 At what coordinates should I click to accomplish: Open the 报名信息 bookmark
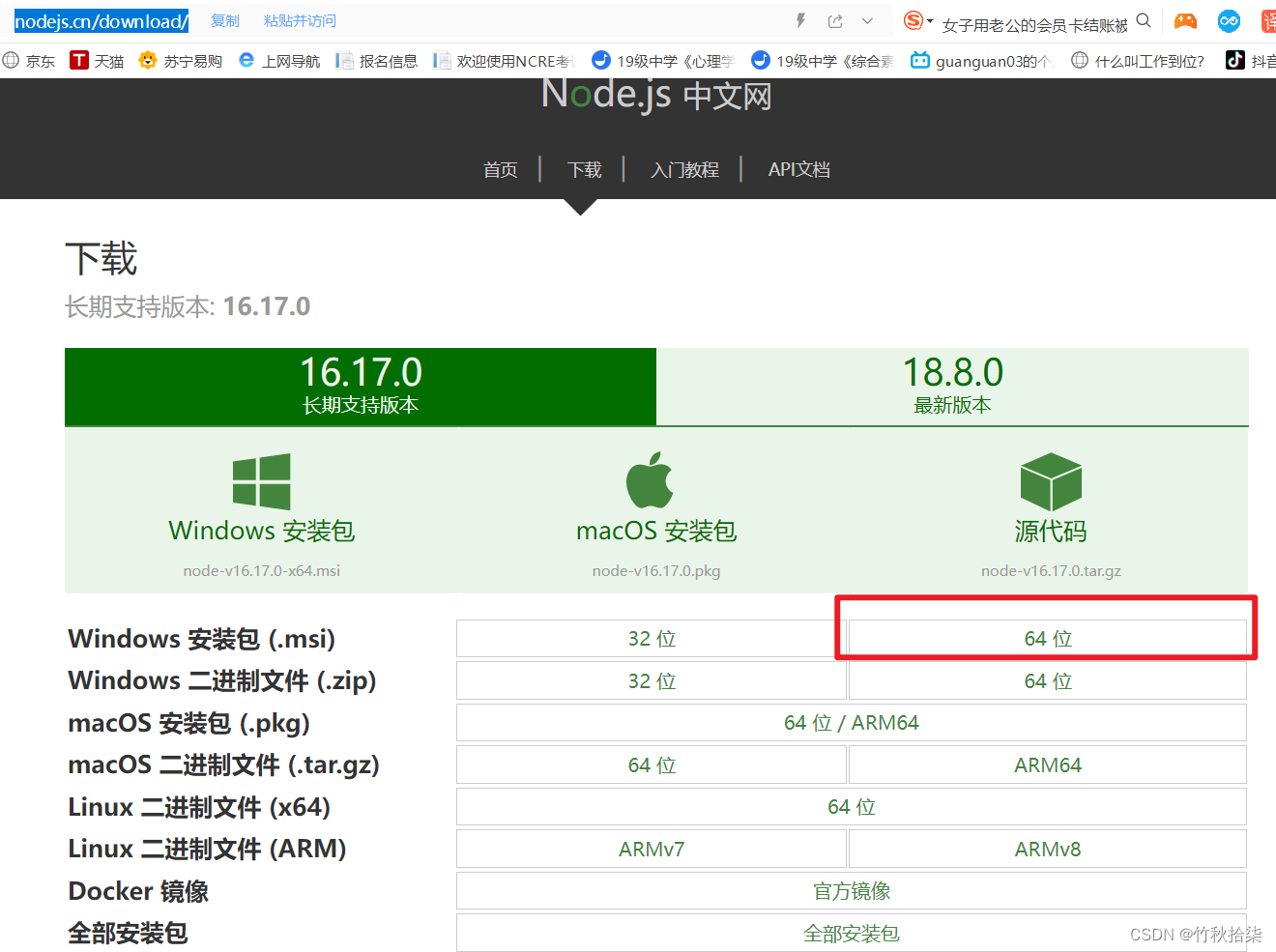pos(376,61)
